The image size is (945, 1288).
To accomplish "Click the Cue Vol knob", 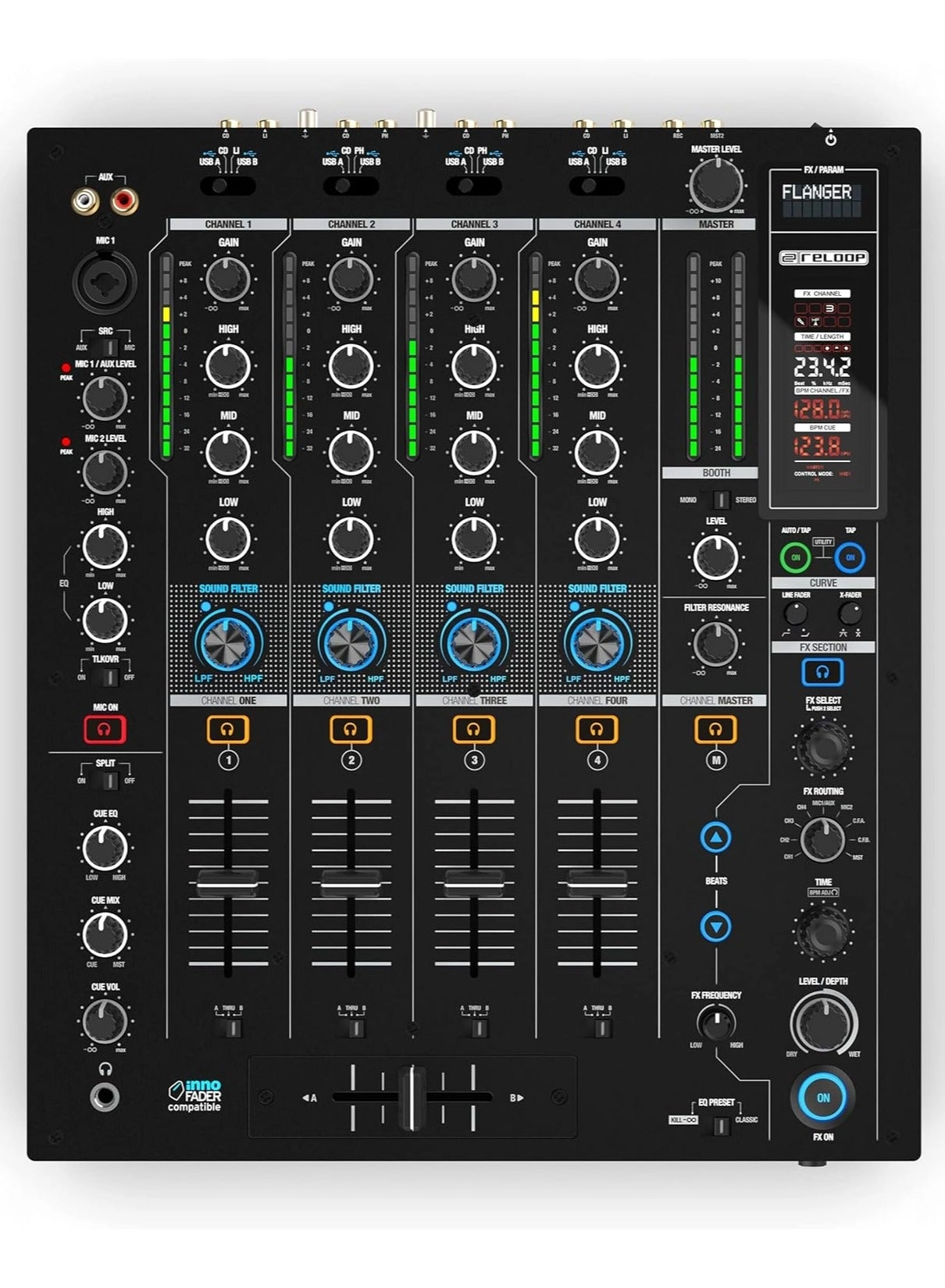I will tap(105, 1019).
